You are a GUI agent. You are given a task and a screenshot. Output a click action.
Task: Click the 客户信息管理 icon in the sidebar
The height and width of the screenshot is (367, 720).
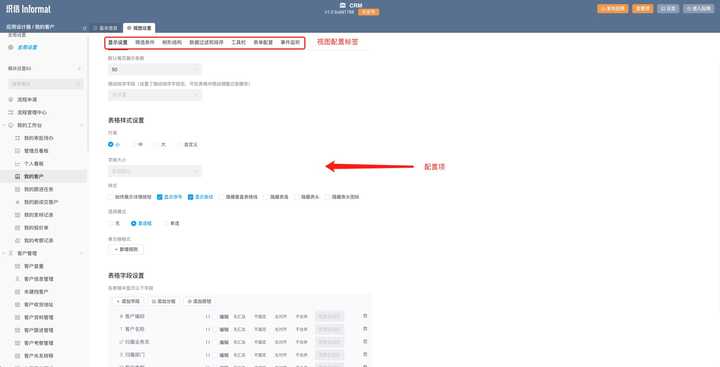tap(17, 279)
